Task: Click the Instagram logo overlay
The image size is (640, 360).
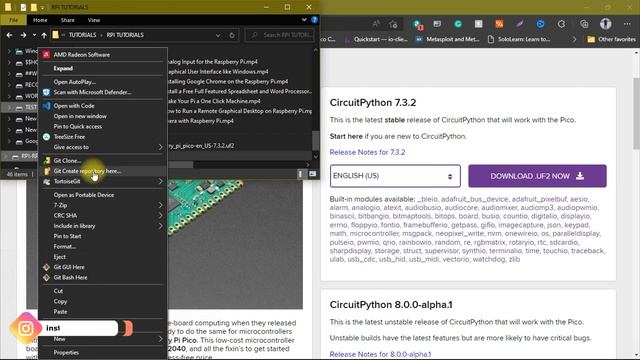Action: (x=26, y=328)
